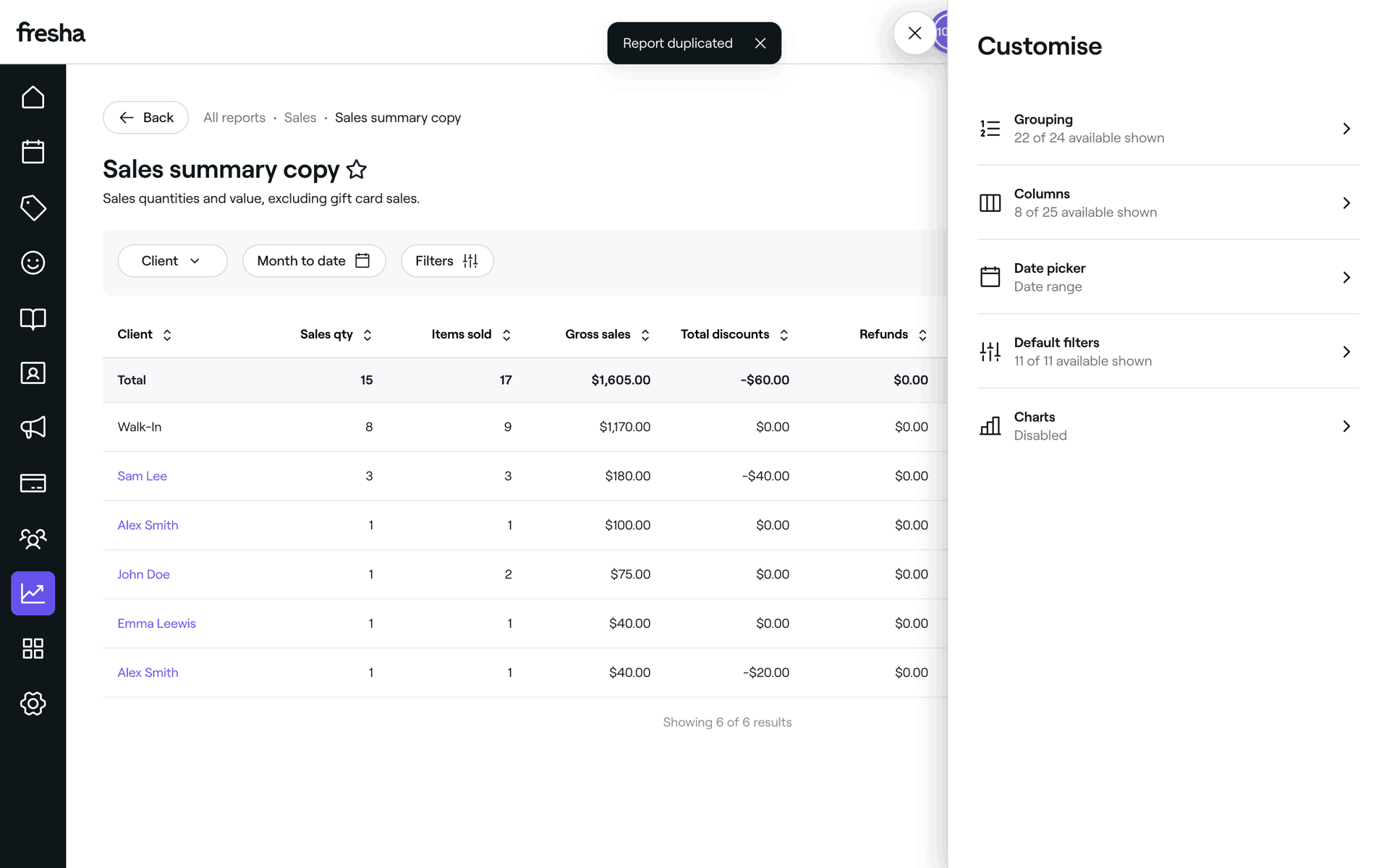Open the Team members icon in sidebar
The image size is (1389, 868).
[x=33, y=538]
